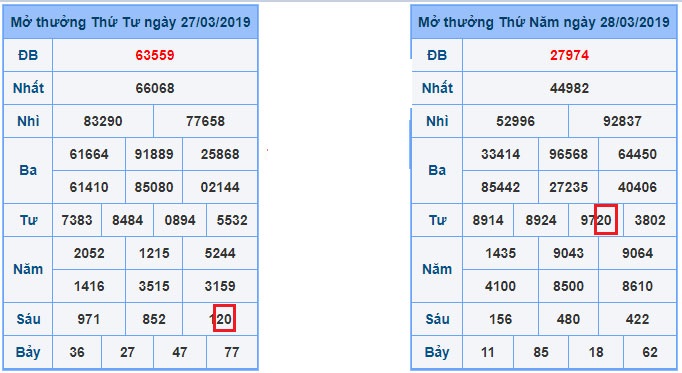Click the ĐB row label in right table
The image size is (682, 373).
(x=437, y=55)
